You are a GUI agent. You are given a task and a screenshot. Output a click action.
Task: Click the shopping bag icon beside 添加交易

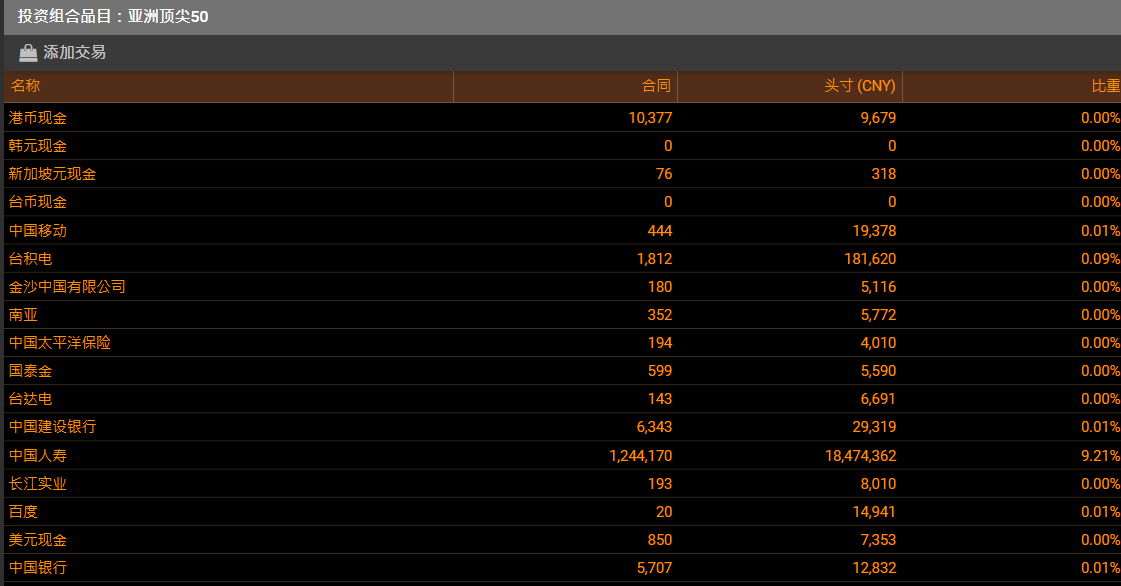tap(28, 53)
